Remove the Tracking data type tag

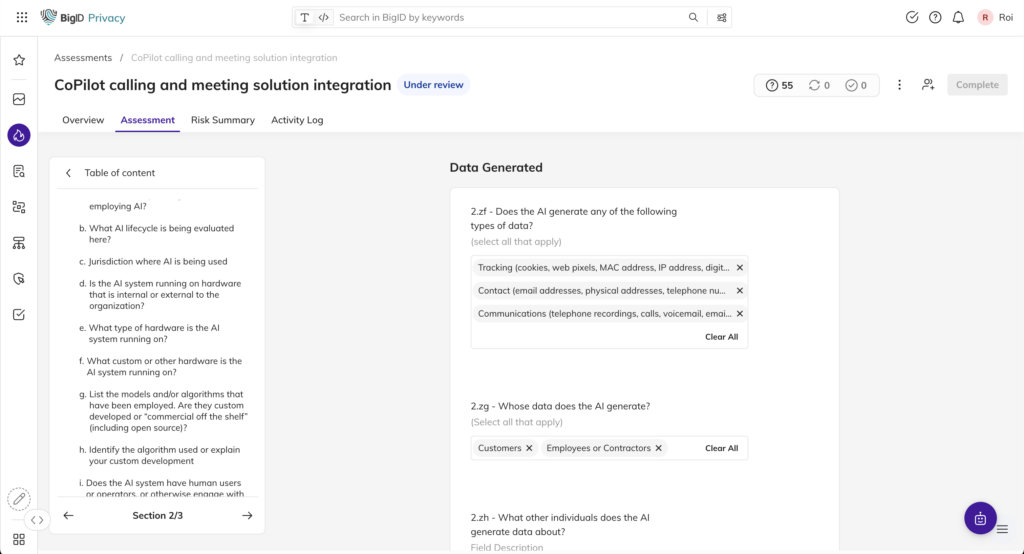click(x=740, y=268)
